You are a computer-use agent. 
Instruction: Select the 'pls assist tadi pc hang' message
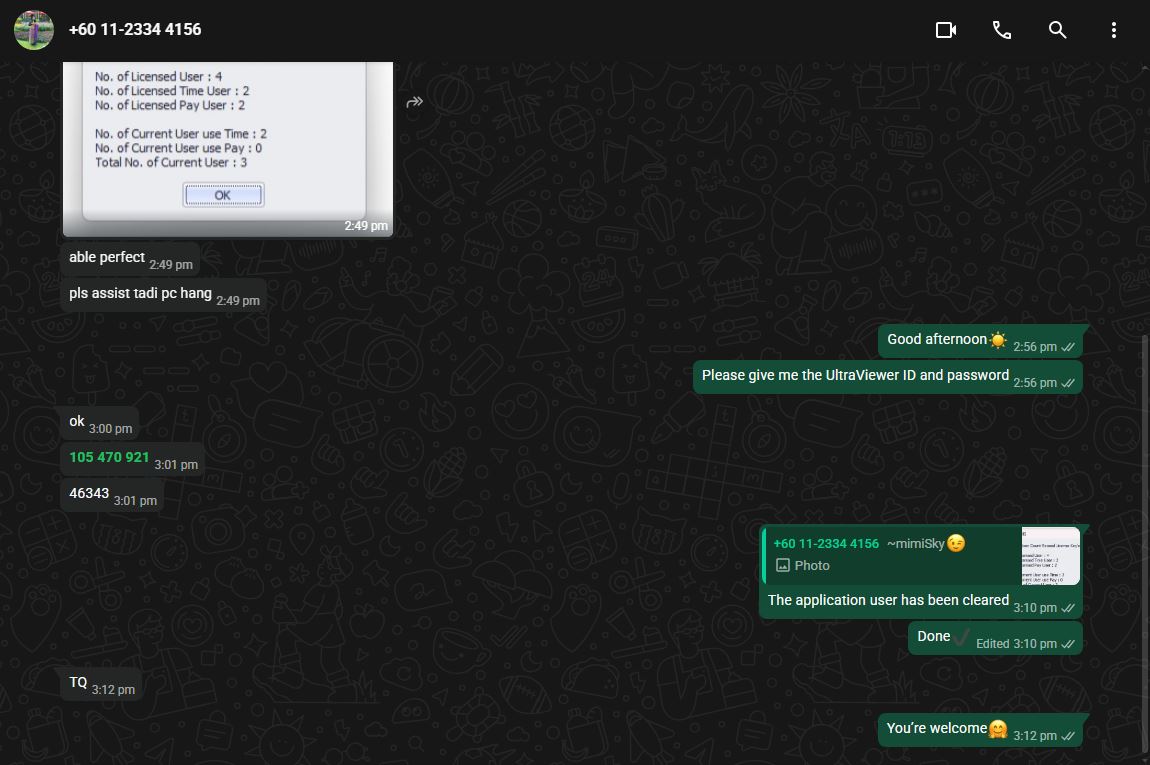pos(164,295)
